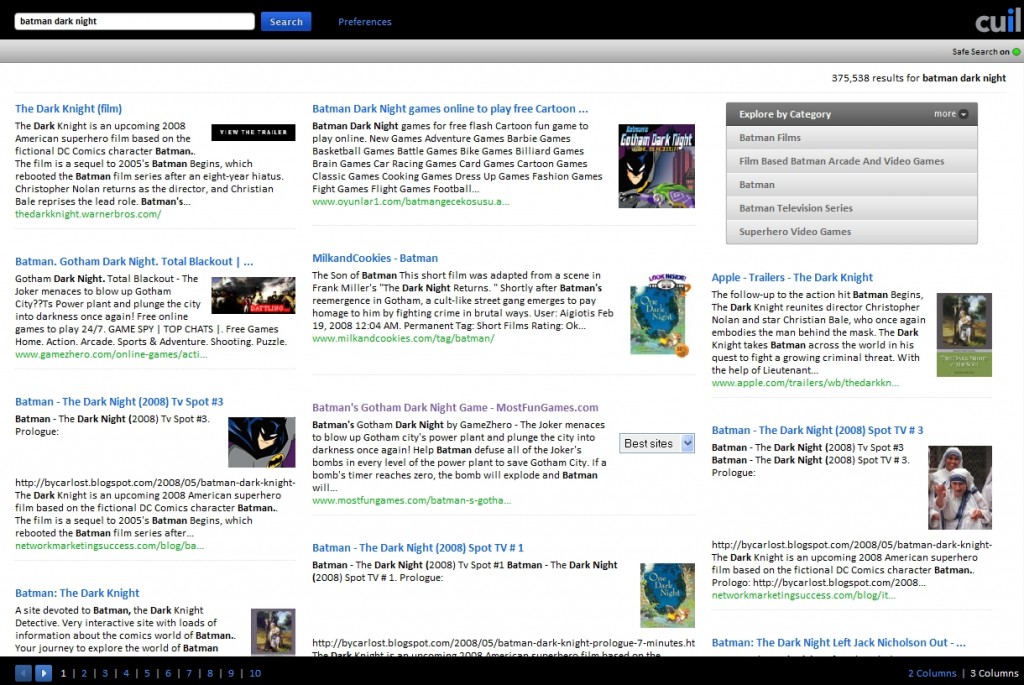Go to results page 3

[x=104, y=673]
